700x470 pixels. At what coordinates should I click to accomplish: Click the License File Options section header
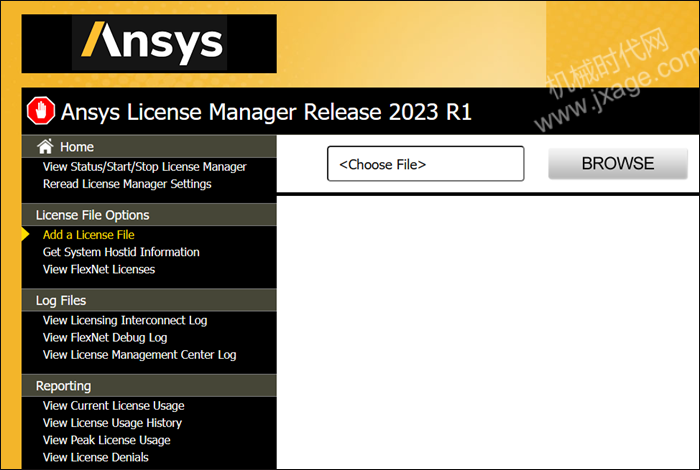pyautogui.click(x=149, y=215)
